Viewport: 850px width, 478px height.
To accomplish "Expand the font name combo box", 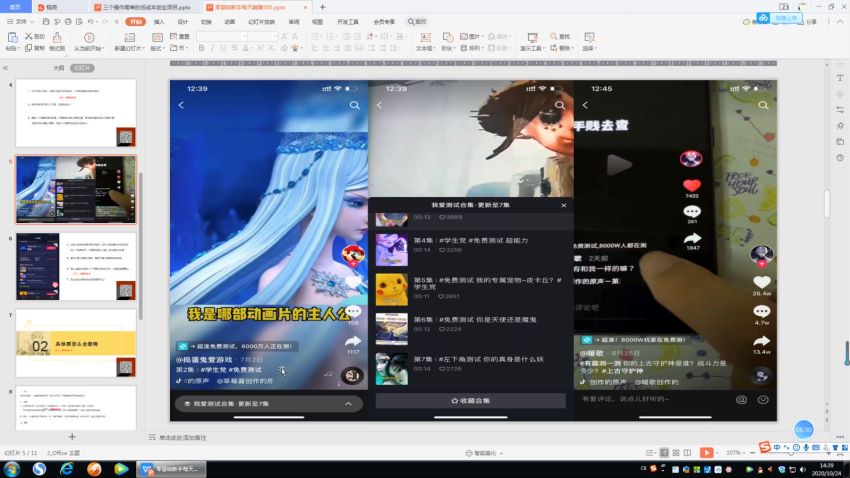I will click(244, 36).
